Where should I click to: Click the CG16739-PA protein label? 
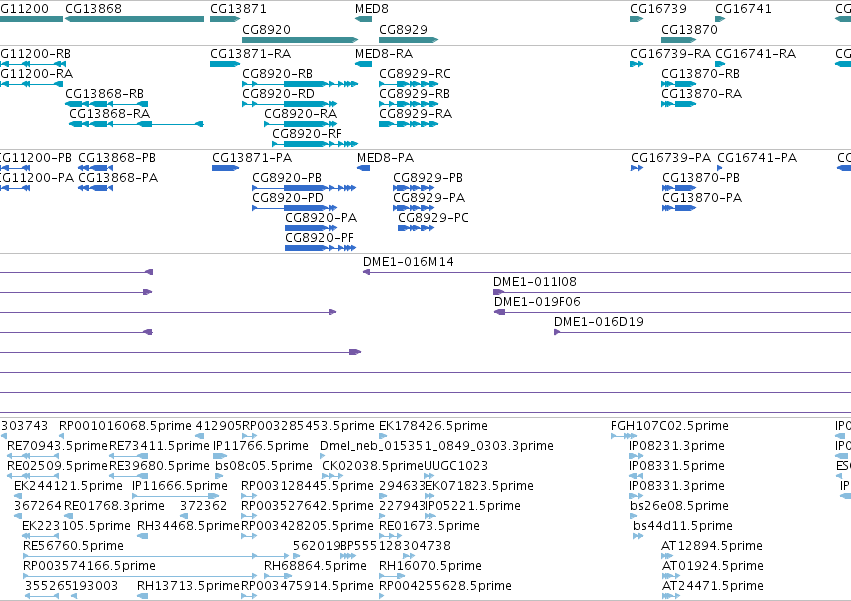[x=671, y=158]
